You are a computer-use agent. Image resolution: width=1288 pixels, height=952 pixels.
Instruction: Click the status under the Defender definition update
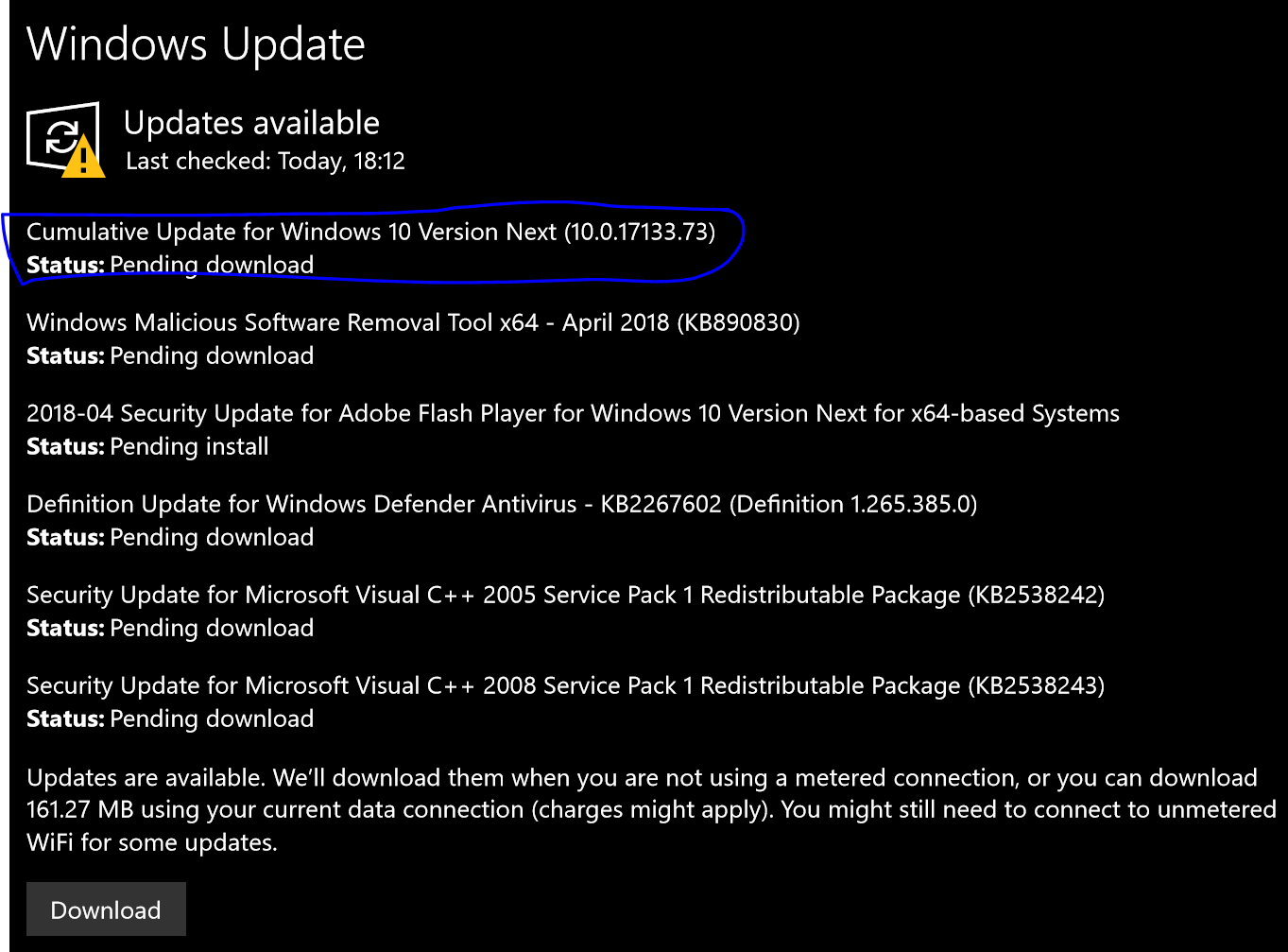(x=170, y=537)
